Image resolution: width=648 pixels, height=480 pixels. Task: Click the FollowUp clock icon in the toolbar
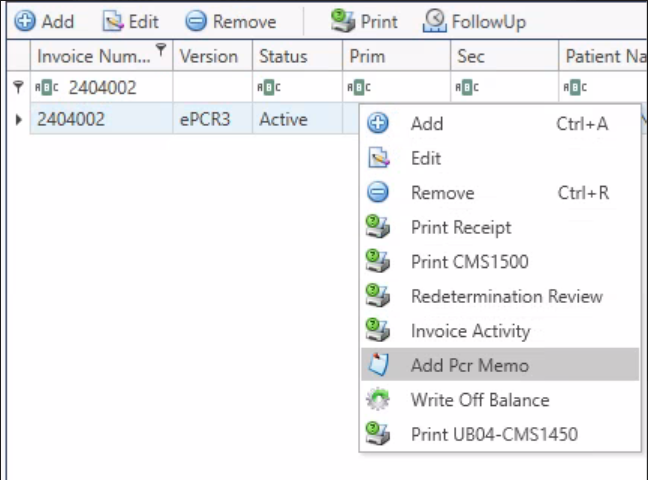[435, 21]
